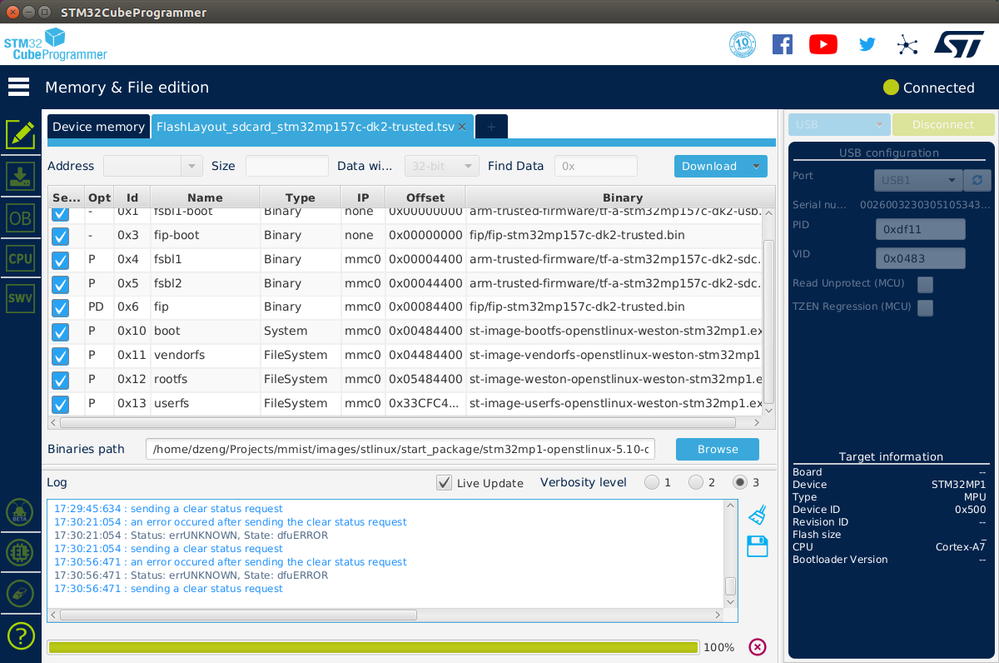Image resolution: width=999 pixels, height=663 pixels.
Task: Close the FlashLayout tsv tab
Action: coord(462,127)
